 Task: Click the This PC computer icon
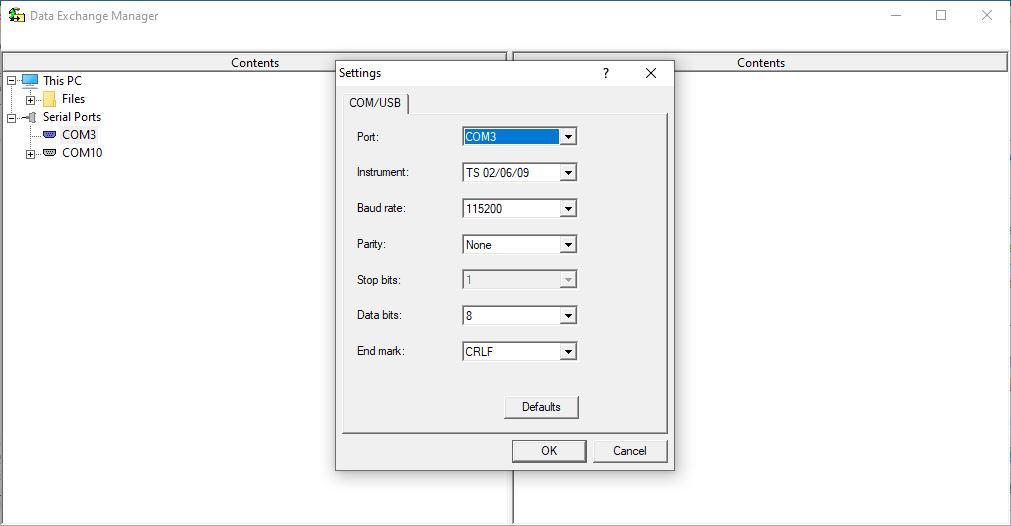tap(30, 81)
